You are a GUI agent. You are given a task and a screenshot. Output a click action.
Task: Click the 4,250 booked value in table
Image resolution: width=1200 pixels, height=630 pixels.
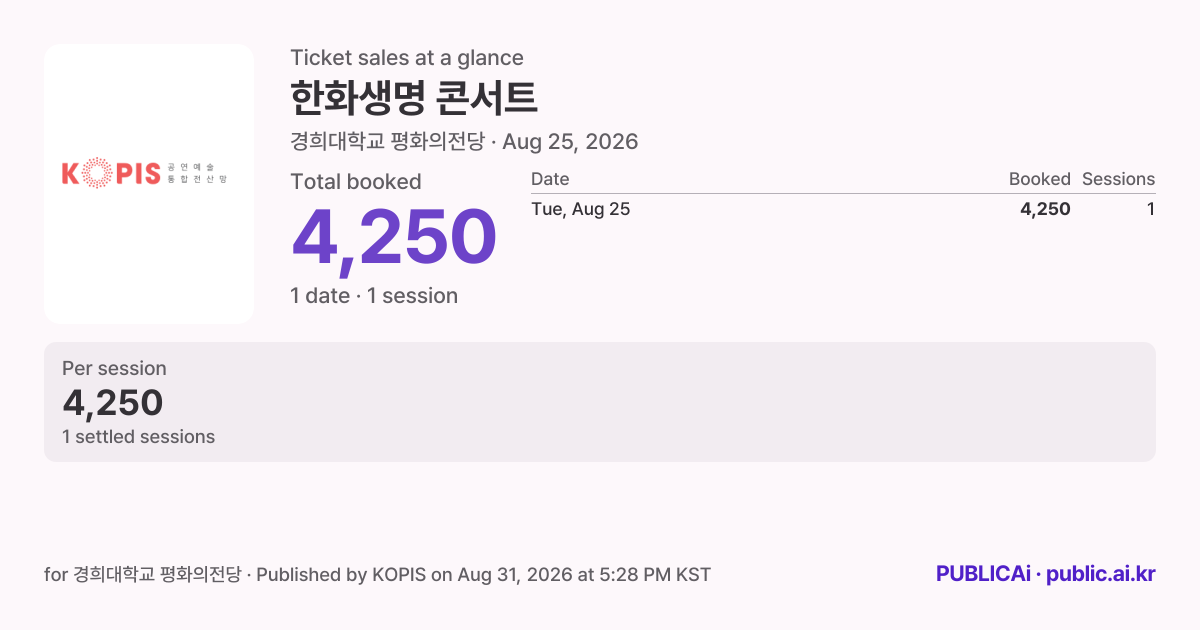click(x=1045, y=209)
